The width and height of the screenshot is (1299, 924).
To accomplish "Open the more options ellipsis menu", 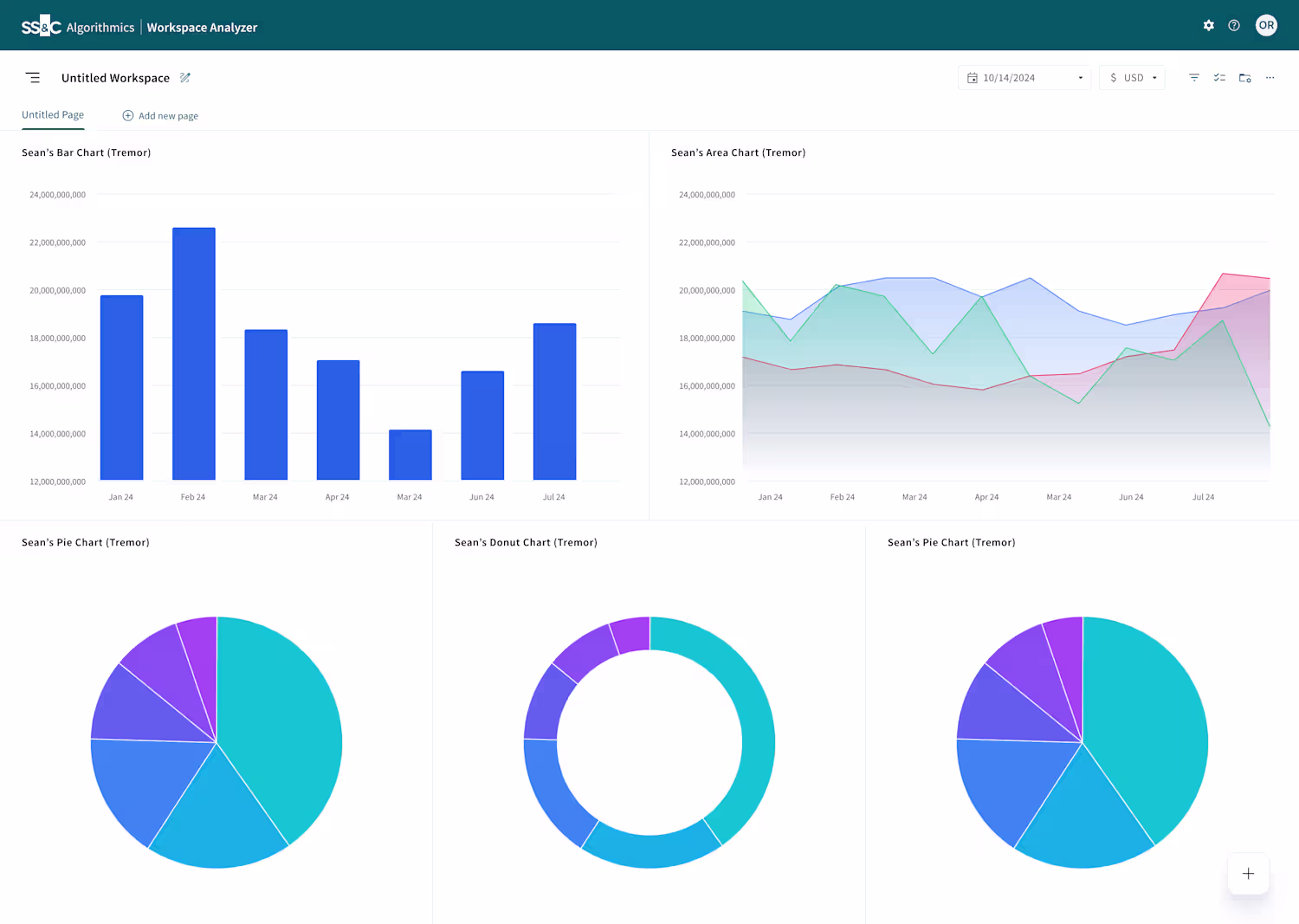I will pyautogui.click(x=1270, y=78).
